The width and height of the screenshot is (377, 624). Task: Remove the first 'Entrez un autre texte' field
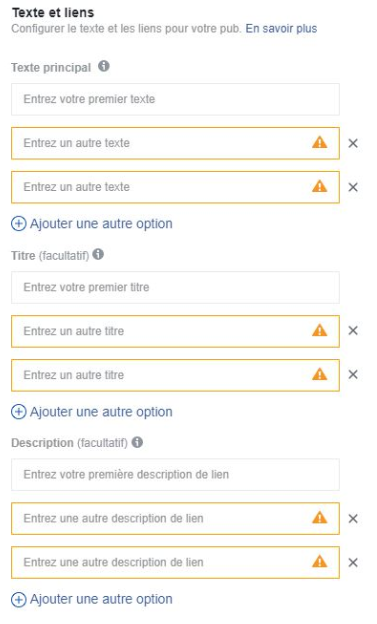pyautogui.click(x=353, y=143)
